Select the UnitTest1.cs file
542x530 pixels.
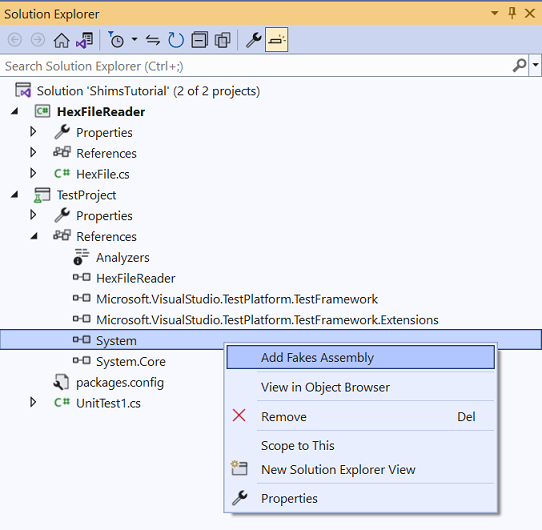click(x=108, y=403)
